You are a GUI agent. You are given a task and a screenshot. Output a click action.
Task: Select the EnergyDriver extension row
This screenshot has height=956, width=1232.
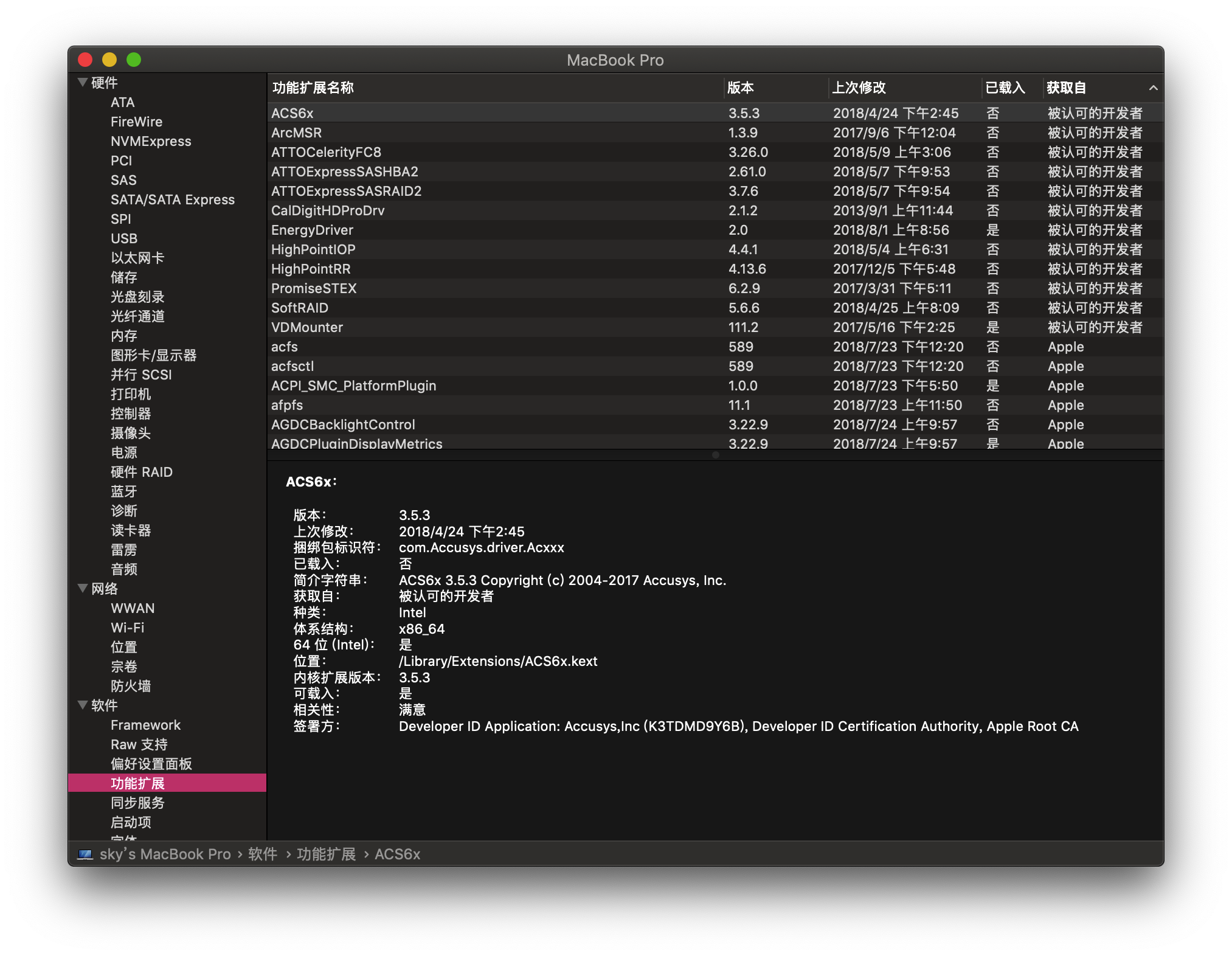pos(715,230)
